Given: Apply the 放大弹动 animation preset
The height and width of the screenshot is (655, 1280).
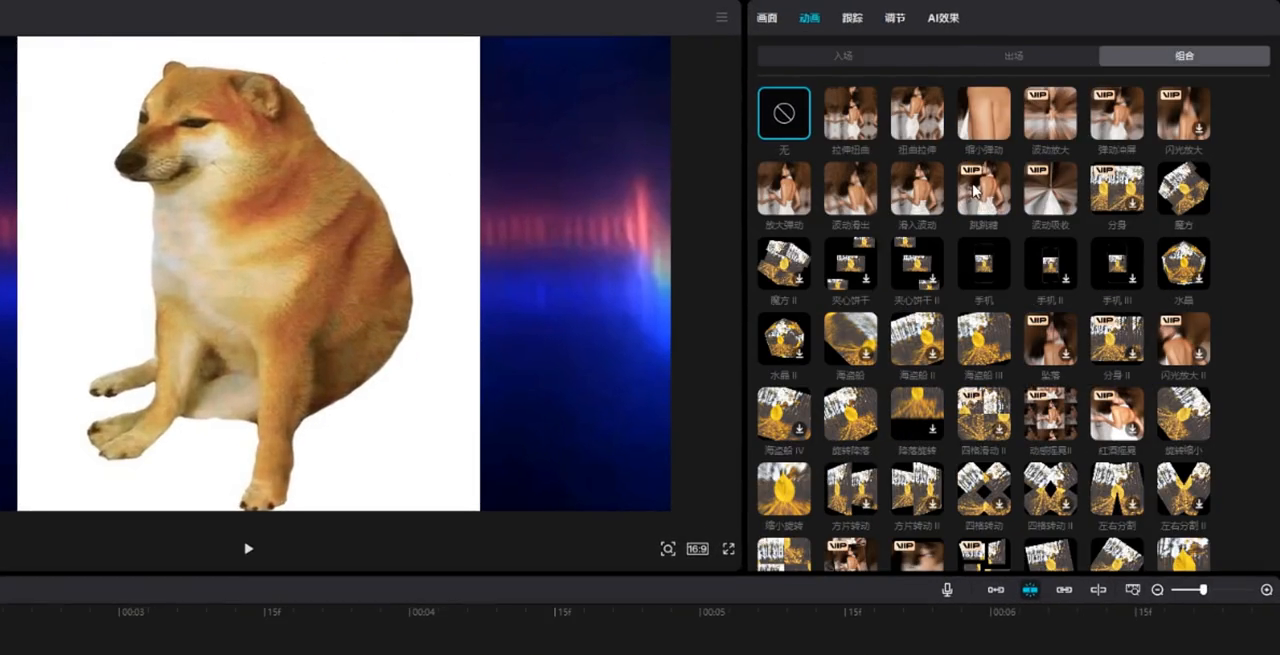Looking at the screenshot, I should (784, 188).
